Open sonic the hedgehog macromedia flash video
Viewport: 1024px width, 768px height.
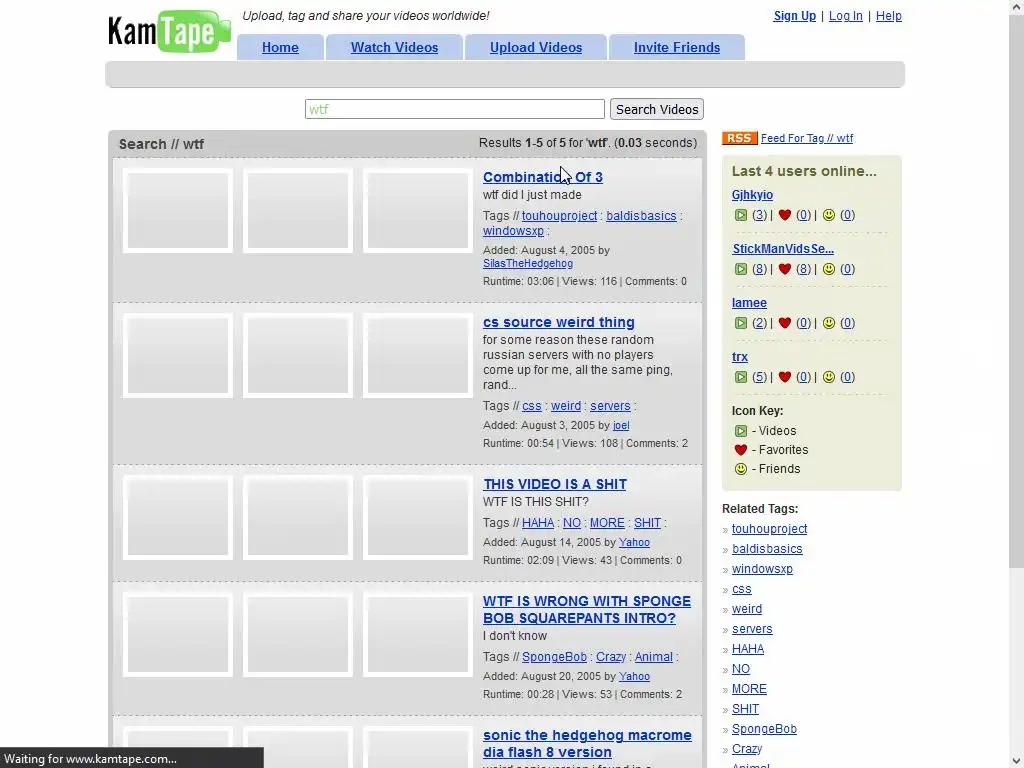[x=587, y=744]
